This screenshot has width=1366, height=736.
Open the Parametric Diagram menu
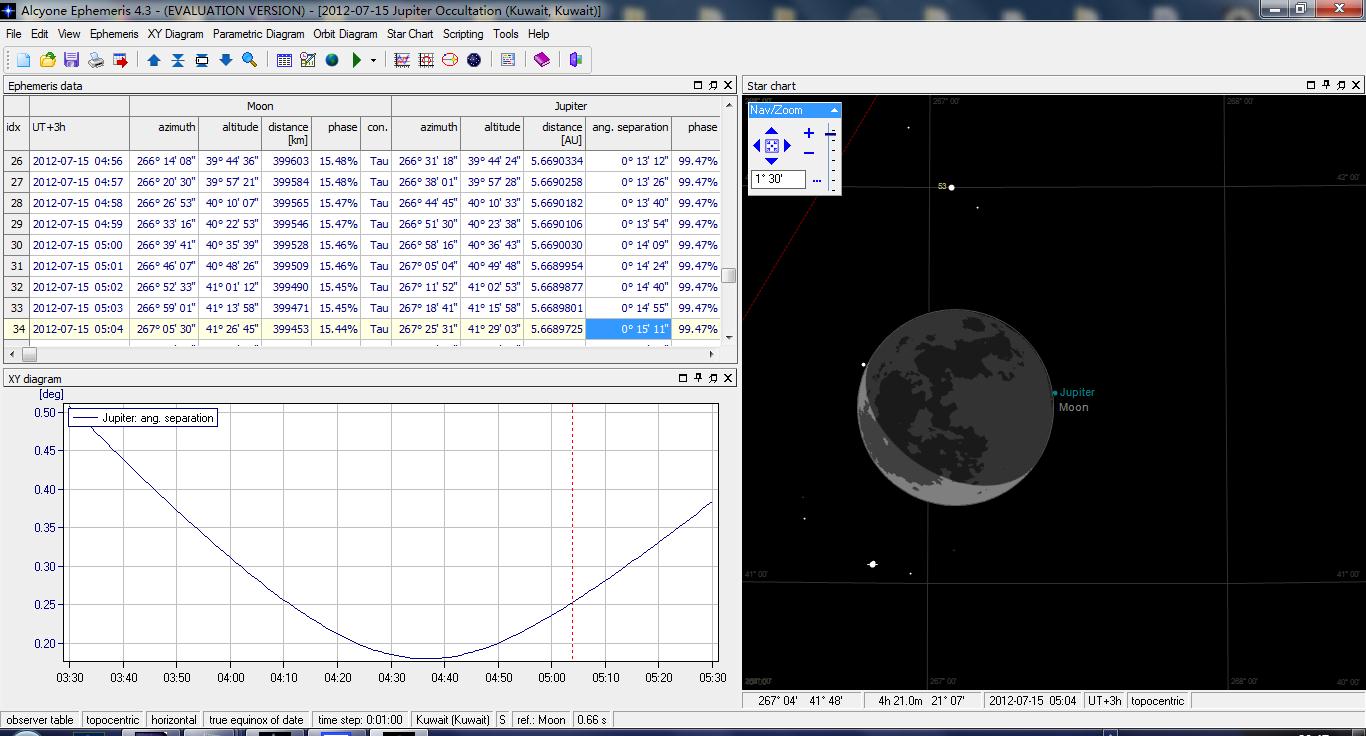pos(259,34)
